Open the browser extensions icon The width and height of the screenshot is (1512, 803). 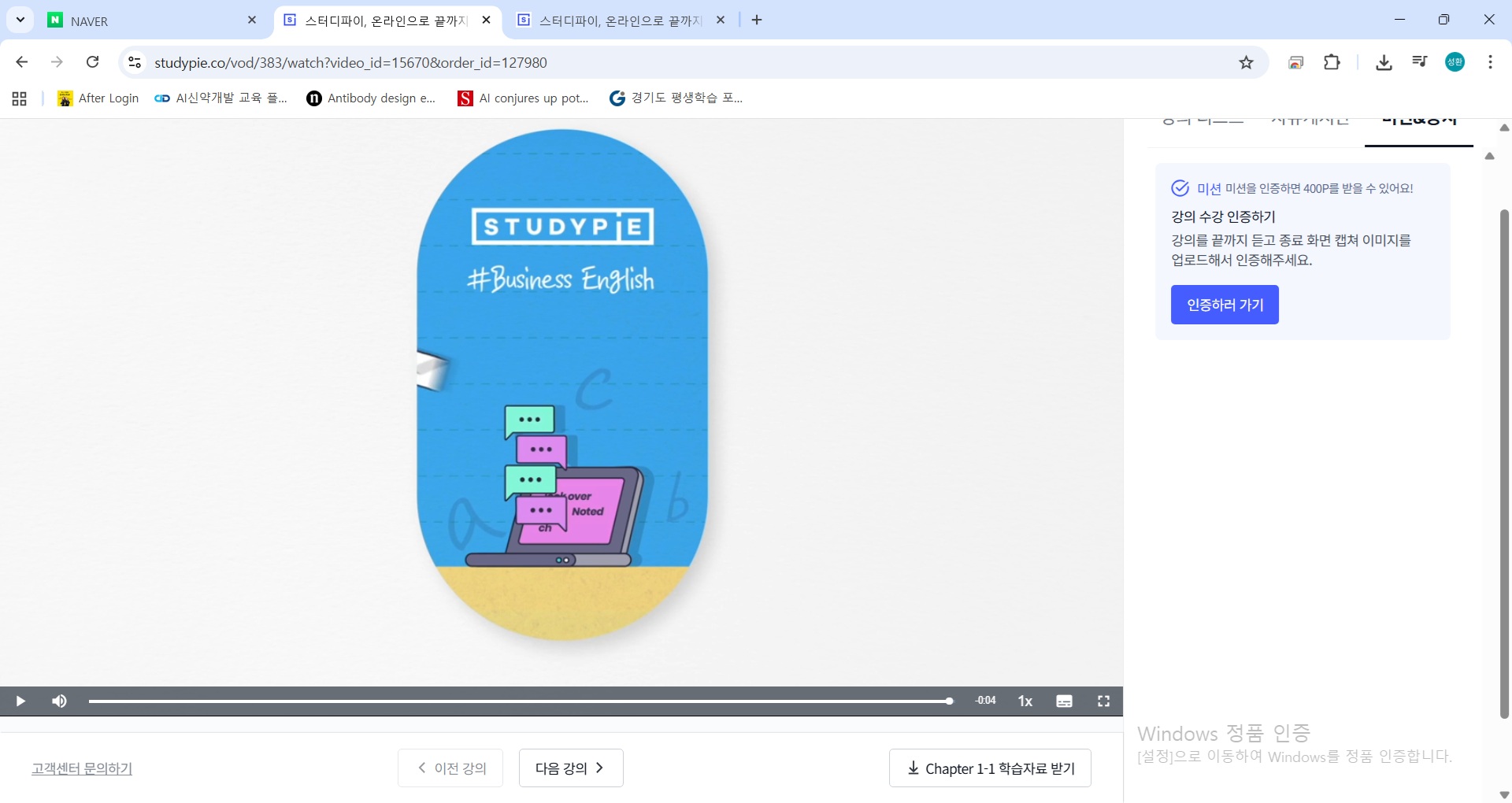pos(1332,63)
